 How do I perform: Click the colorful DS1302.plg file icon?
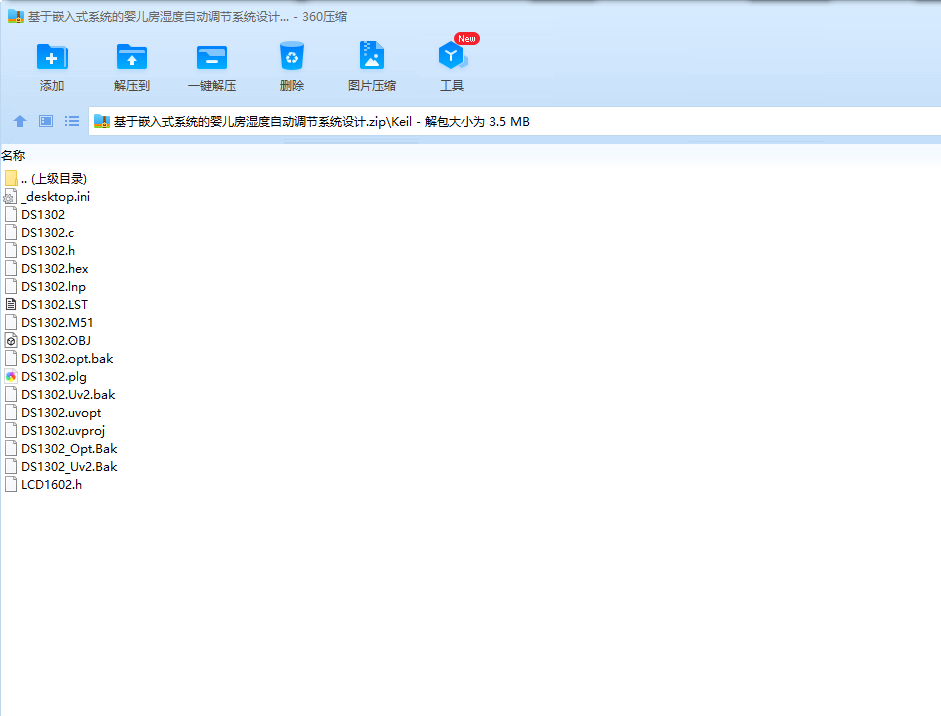(11, 376)
